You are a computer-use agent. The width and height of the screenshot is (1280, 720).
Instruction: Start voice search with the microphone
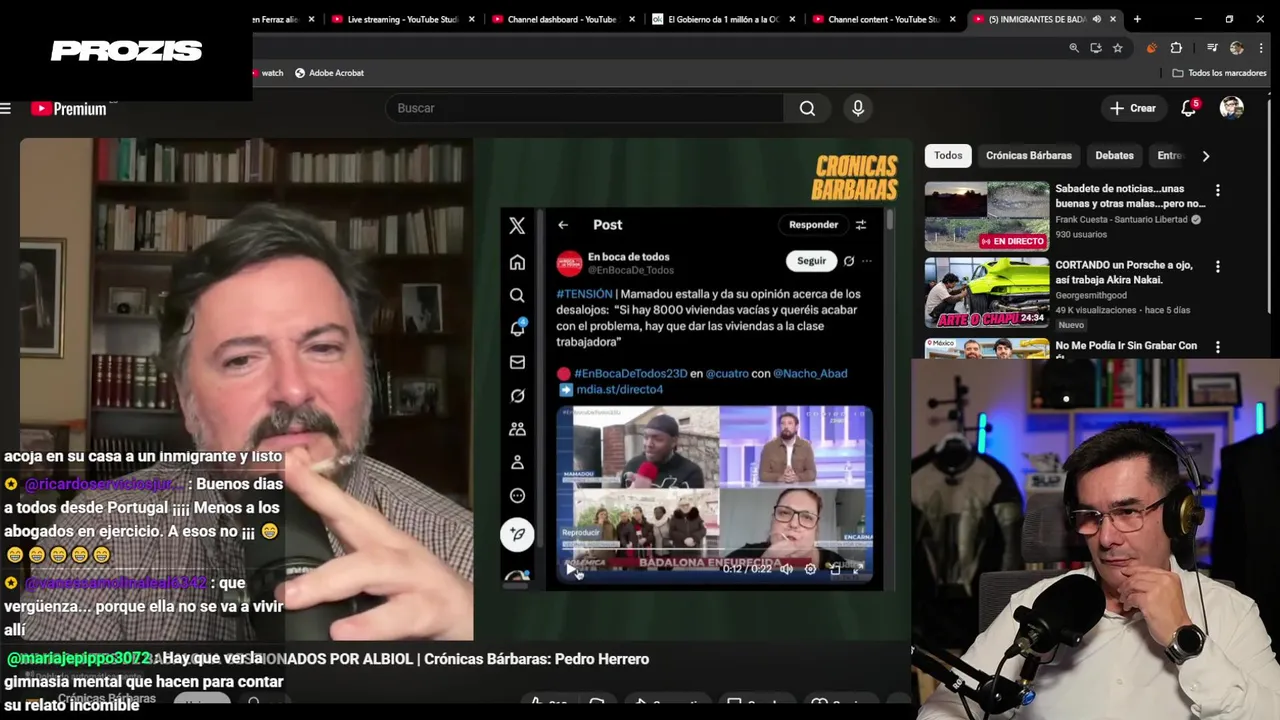tap(857, 108)
